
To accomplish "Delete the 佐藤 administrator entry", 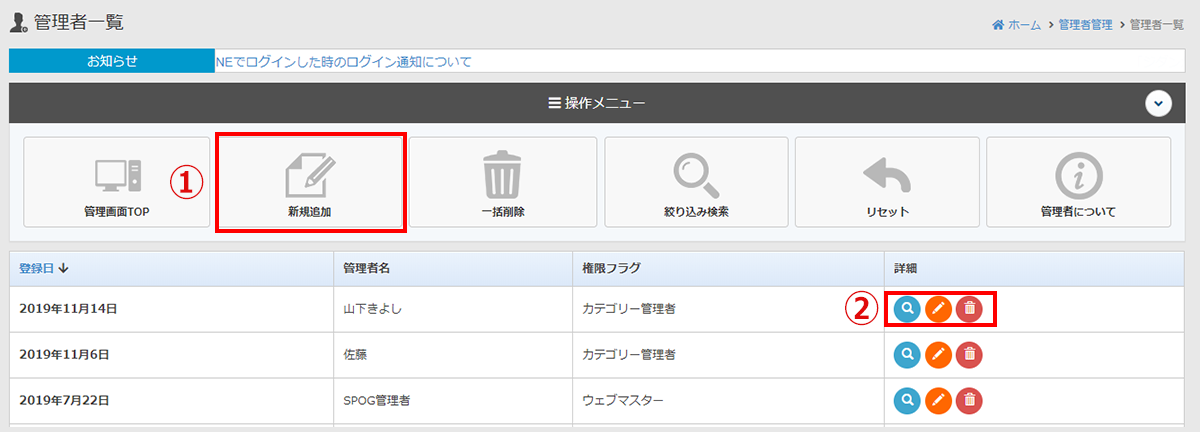I will [969, 354].
